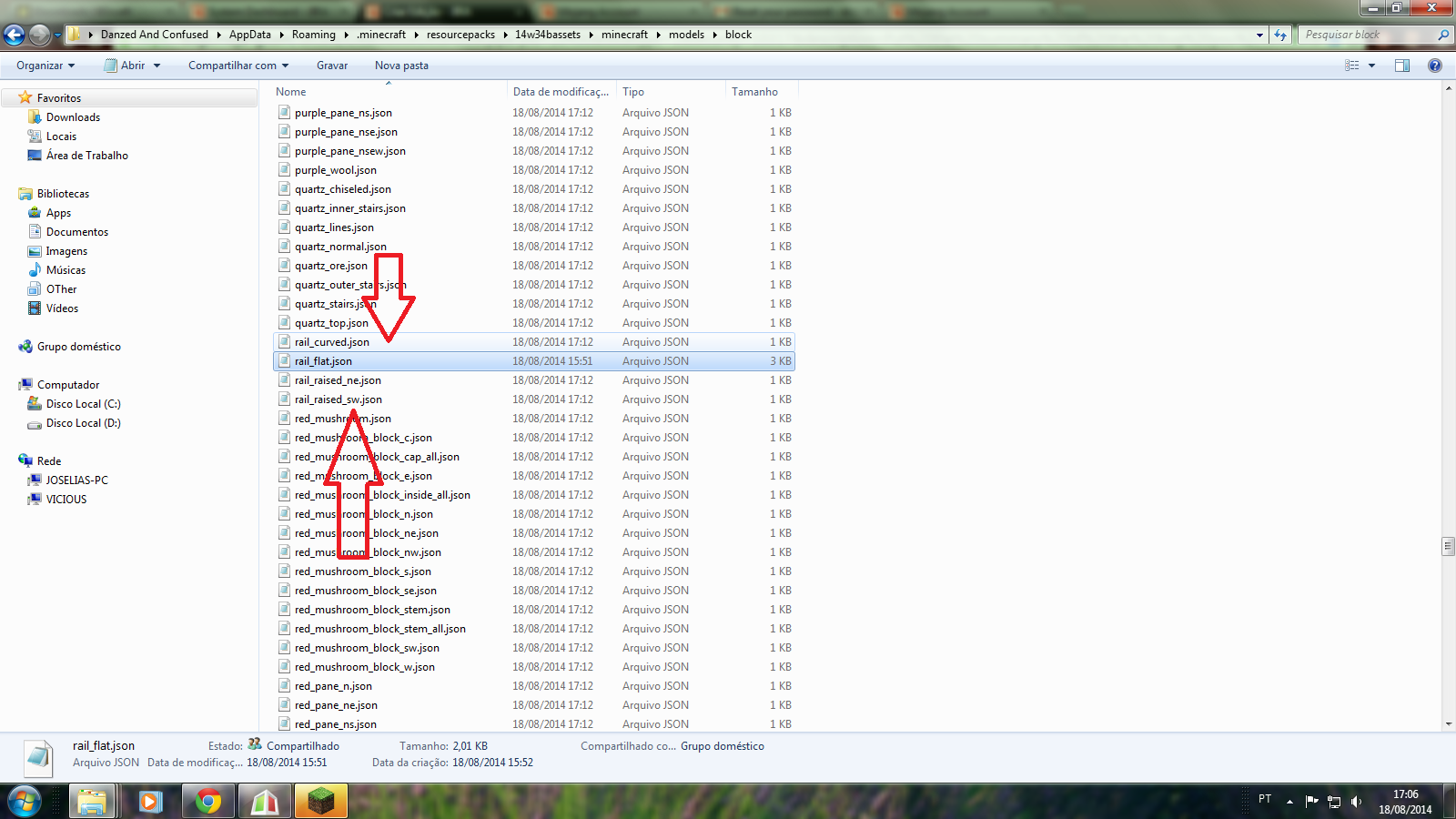Expand the Abrir dropdown arrow
This screenshot has height=819, width=1456.
[157, 66]
